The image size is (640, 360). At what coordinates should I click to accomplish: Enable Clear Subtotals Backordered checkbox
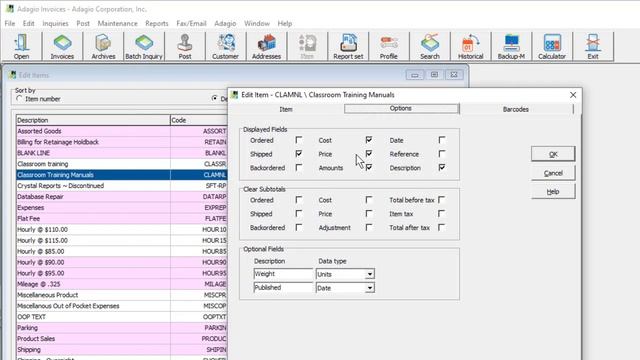(299, 227)
